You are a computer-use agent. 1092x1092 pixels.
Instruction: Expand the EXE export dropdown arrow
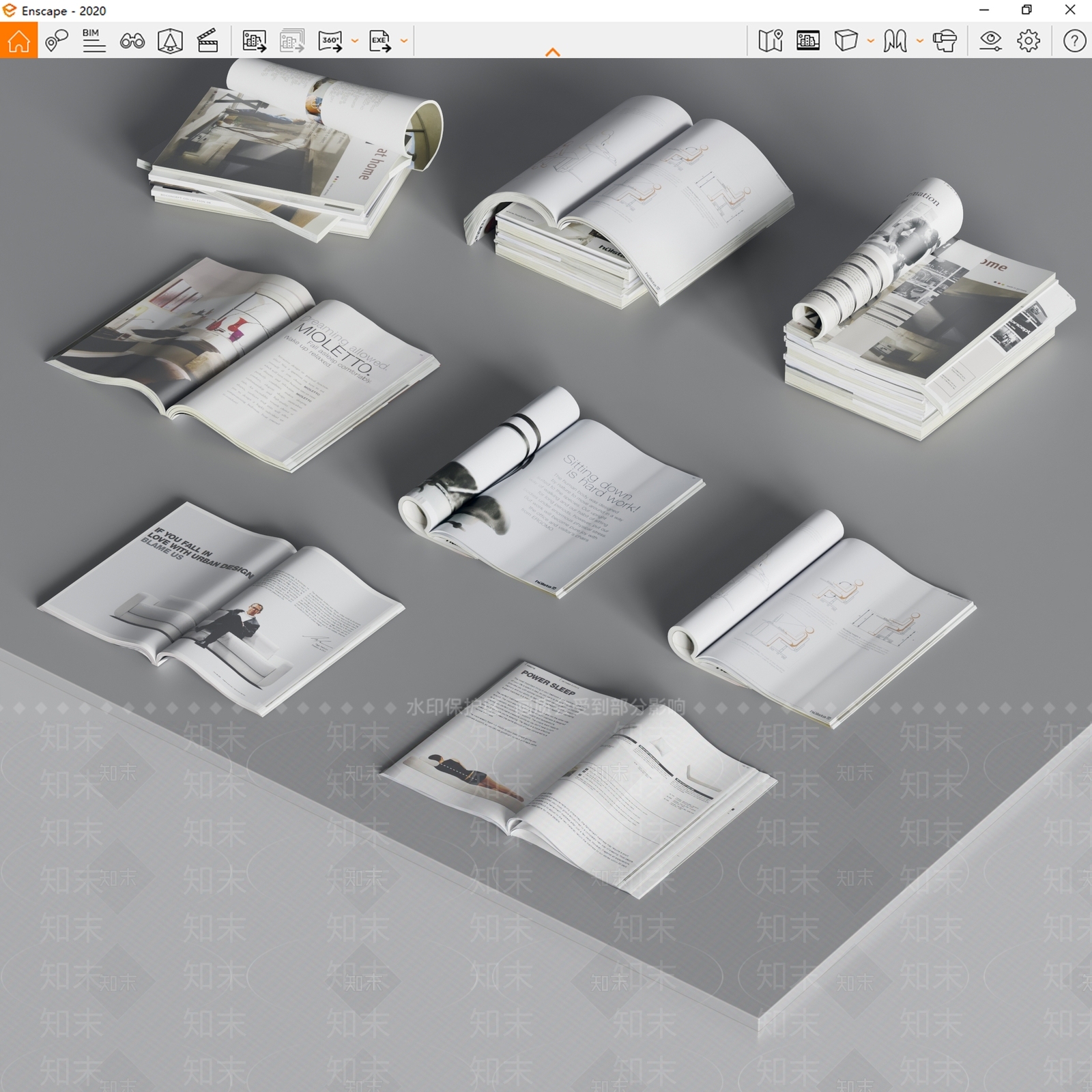(x=404, y=41)
